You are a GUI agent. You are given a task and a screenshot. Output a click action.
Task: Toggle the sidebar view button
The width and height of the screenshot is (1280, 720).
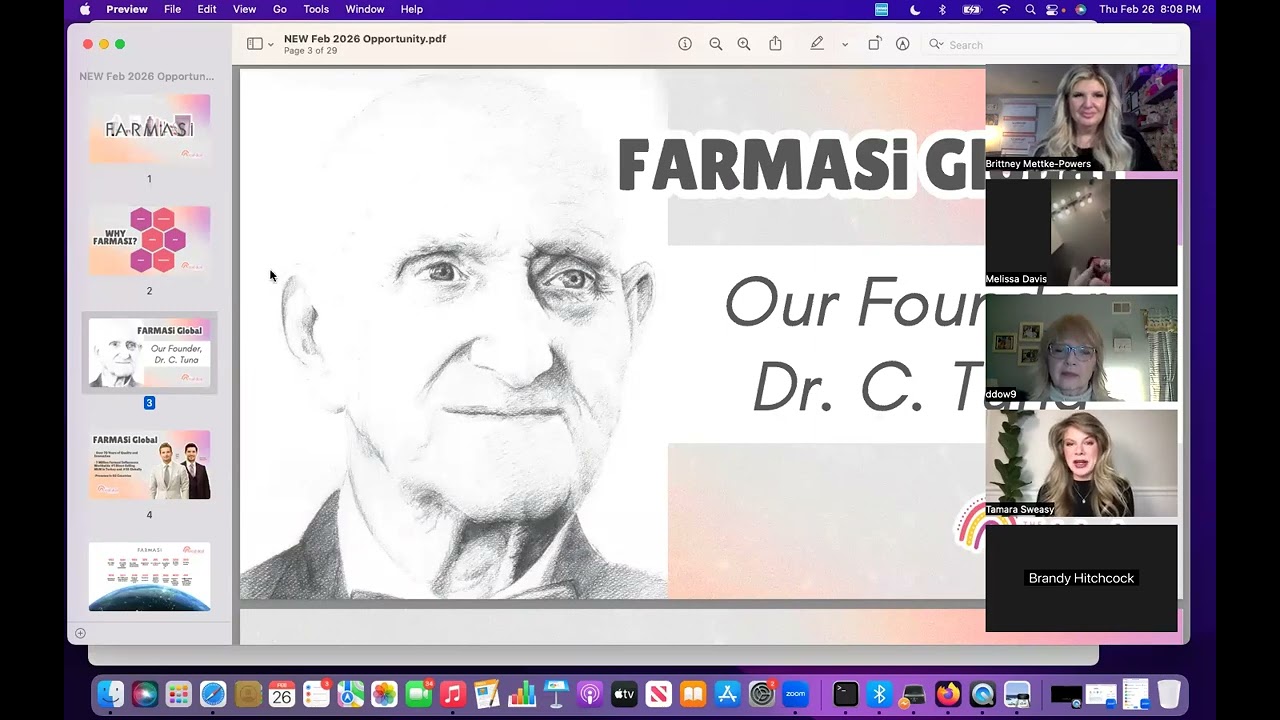click(255, 44)
